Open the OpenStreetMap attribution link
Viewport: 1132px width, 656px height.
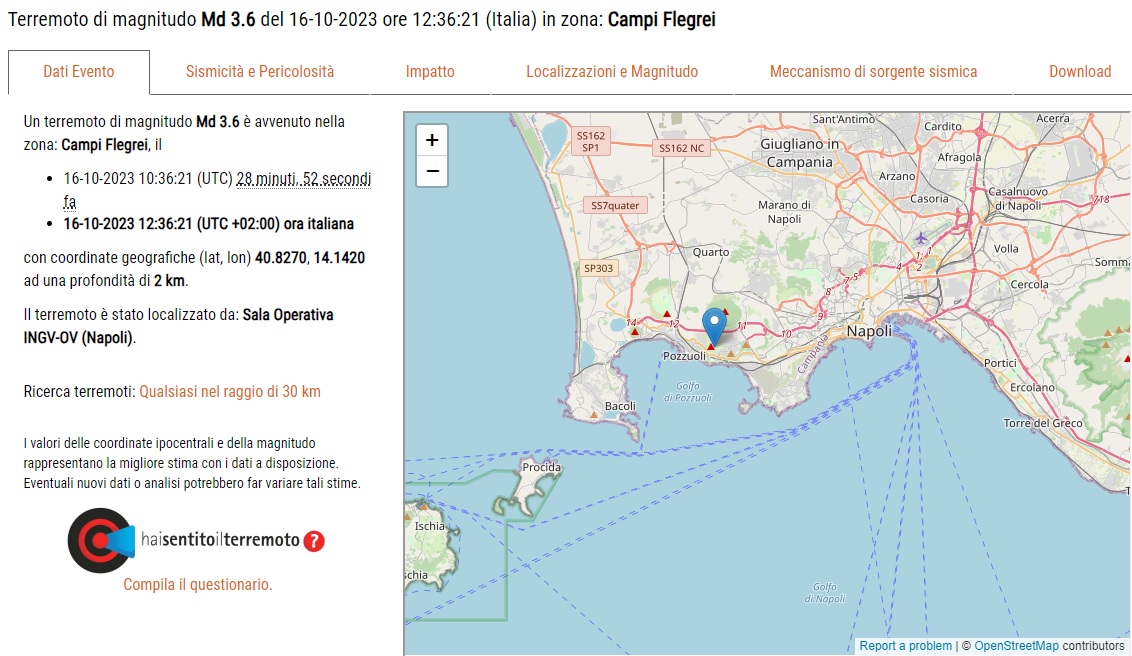click(x=1016, y=646)
